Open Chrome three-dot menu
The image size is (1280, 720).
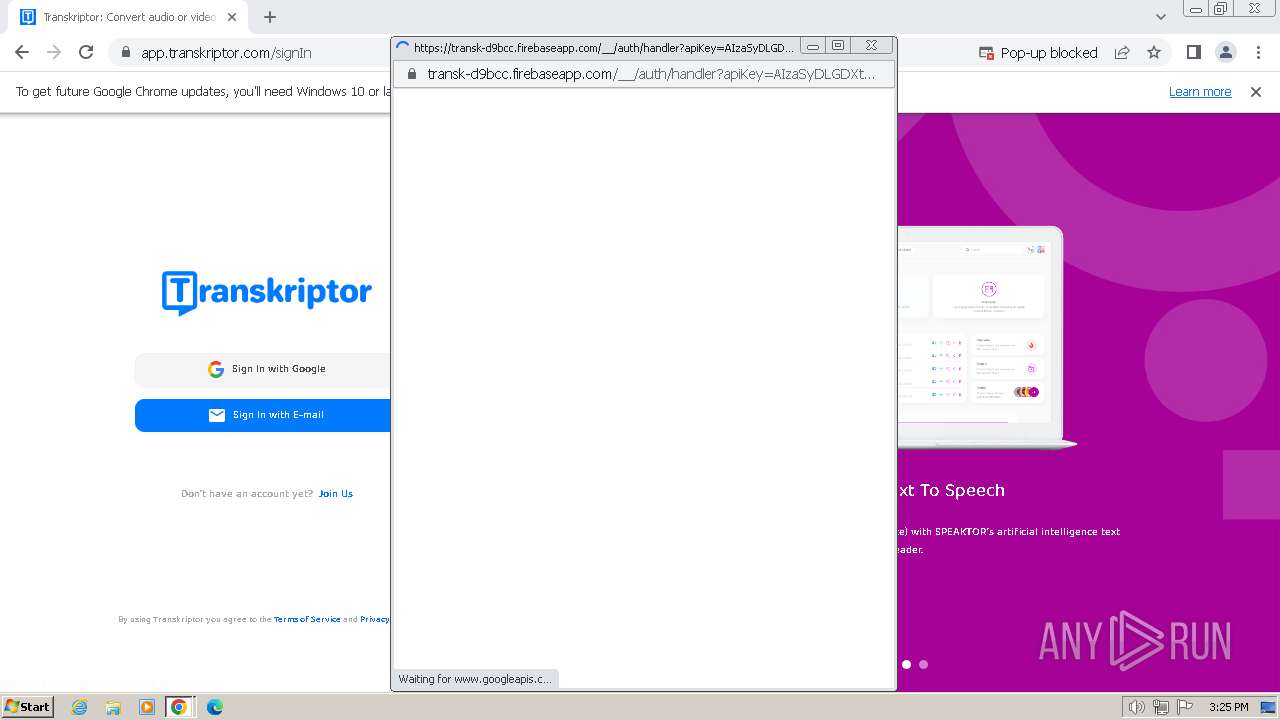click(x=1258, y=53)
